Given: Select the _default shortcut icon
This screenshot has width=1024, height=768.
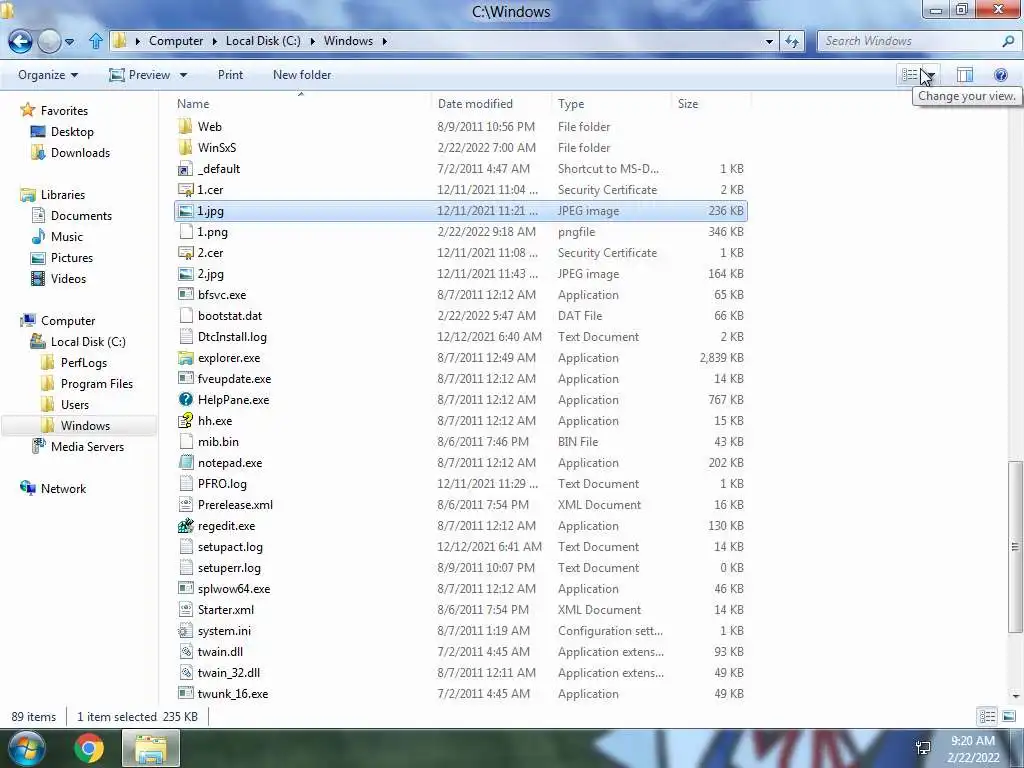Looking at the screenshot, I should click(185, 168).
